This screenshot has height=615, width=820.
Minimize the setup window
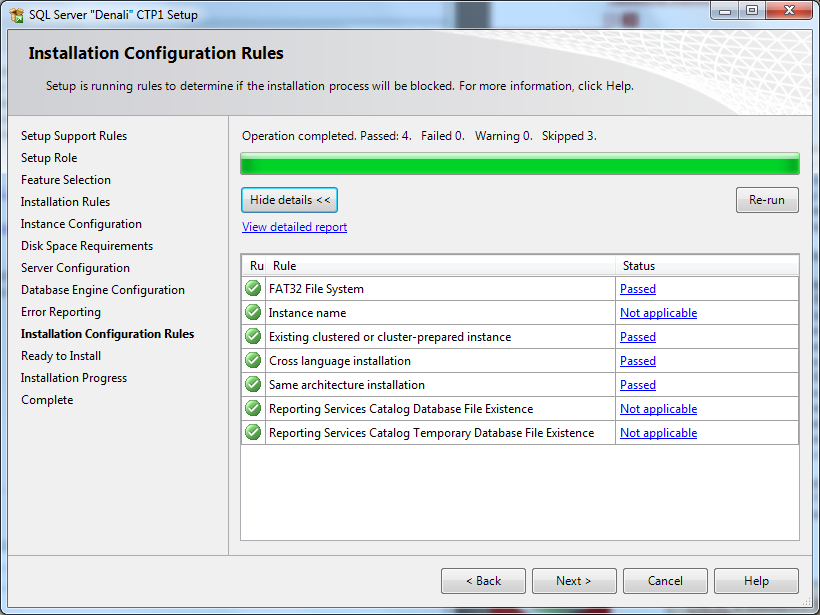[x=725, y=11]
